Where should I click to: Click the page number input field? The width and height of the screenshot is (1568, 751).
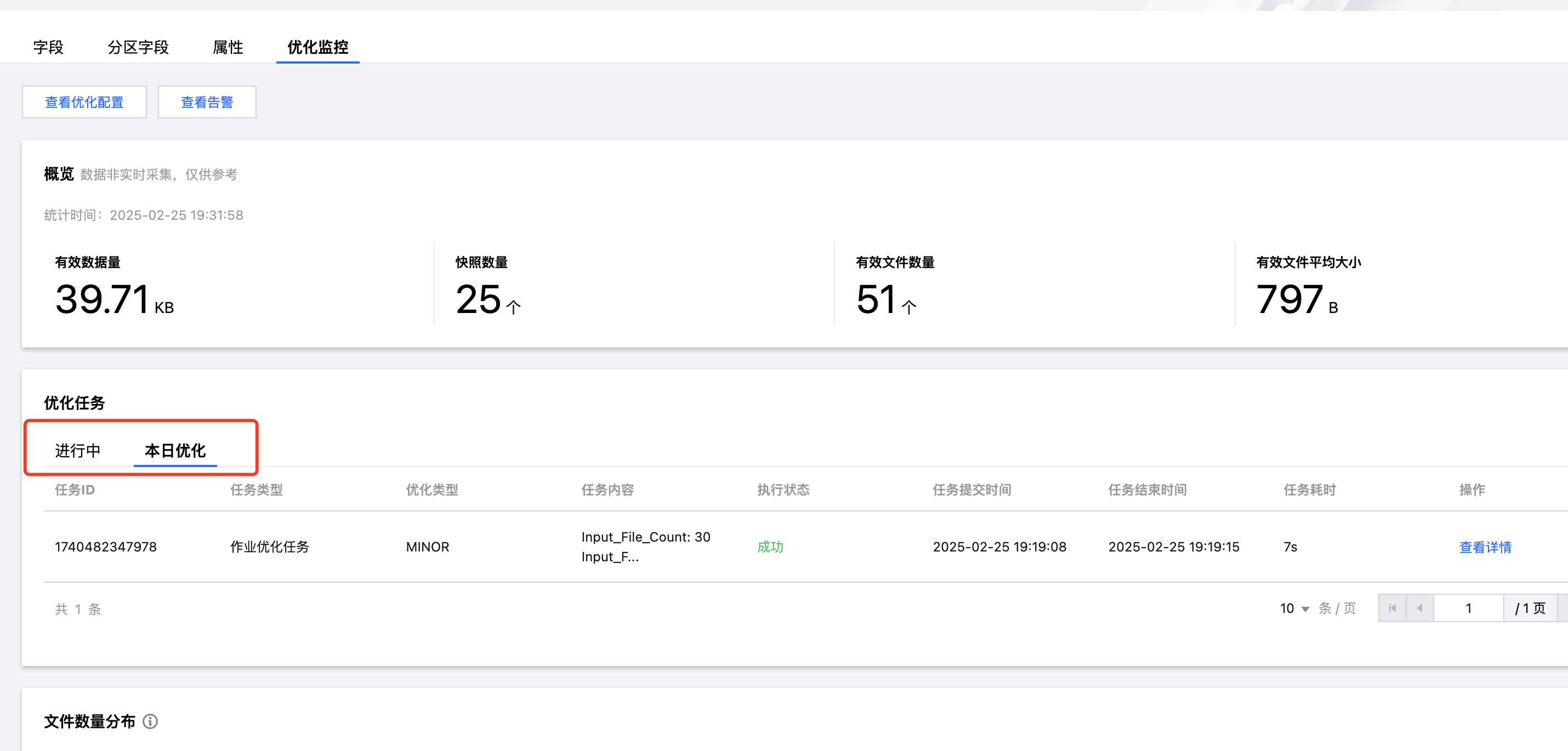click(x=1468, y=608)
